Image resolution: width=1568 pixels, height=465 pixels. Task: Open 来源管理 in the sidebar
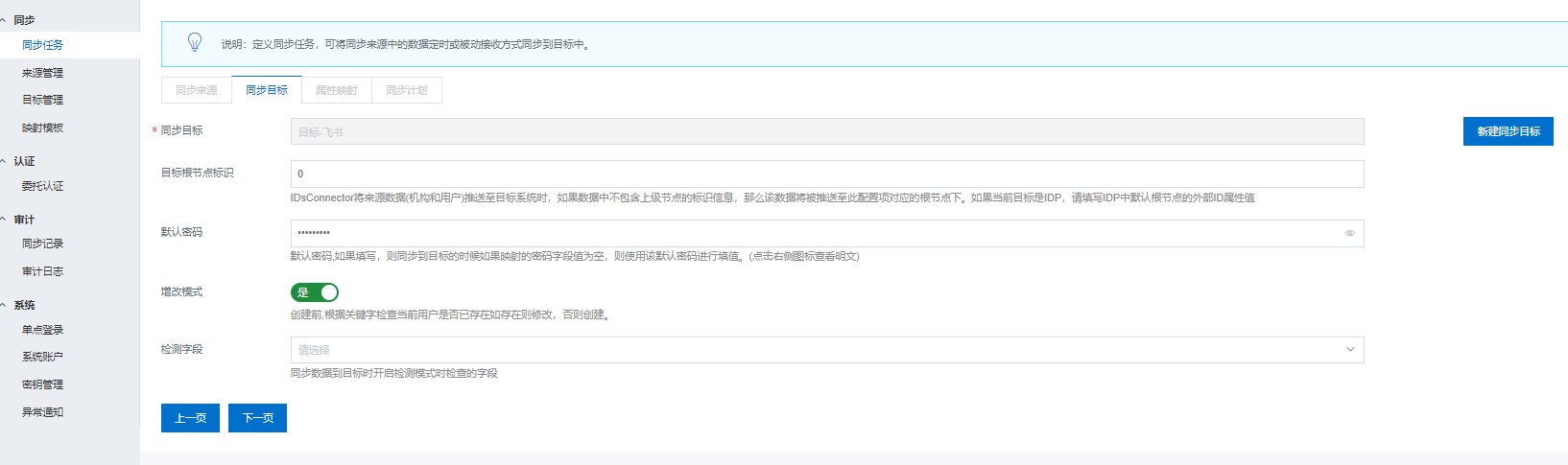43,73
